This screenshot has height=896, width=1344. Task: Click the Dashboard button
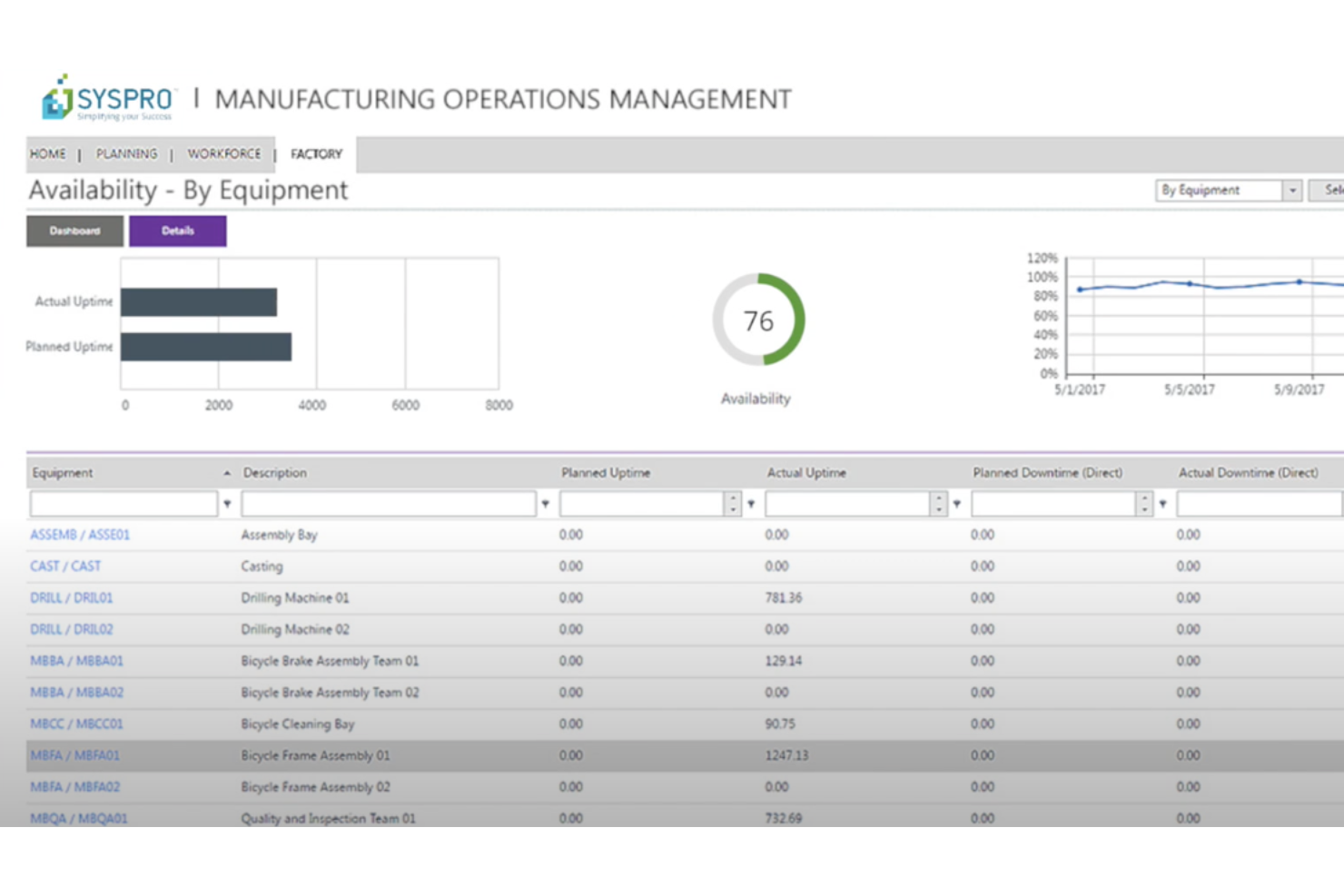pyautogui.click(x=74, y=231)
